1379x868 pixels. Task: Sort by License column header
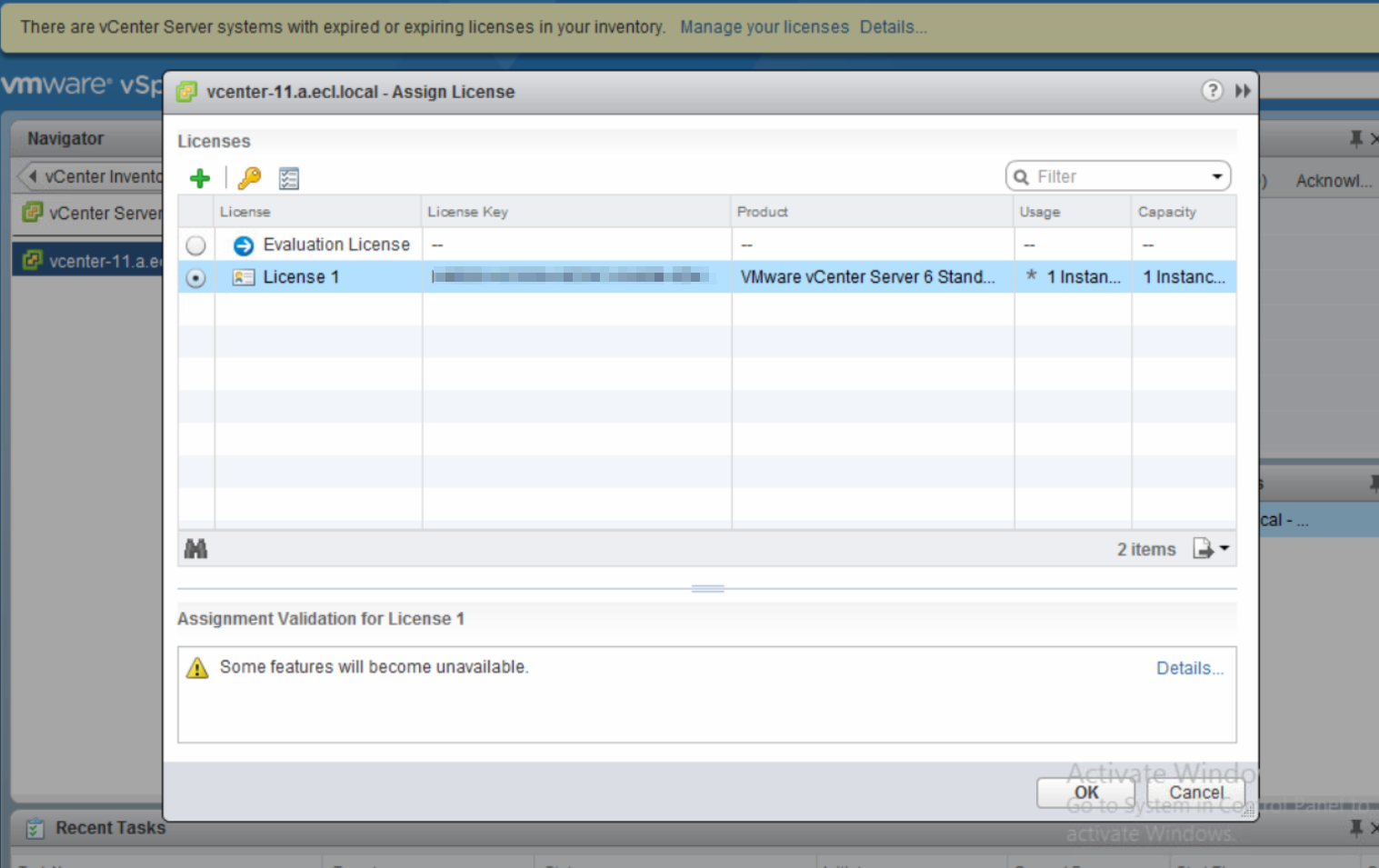point(318,212)
